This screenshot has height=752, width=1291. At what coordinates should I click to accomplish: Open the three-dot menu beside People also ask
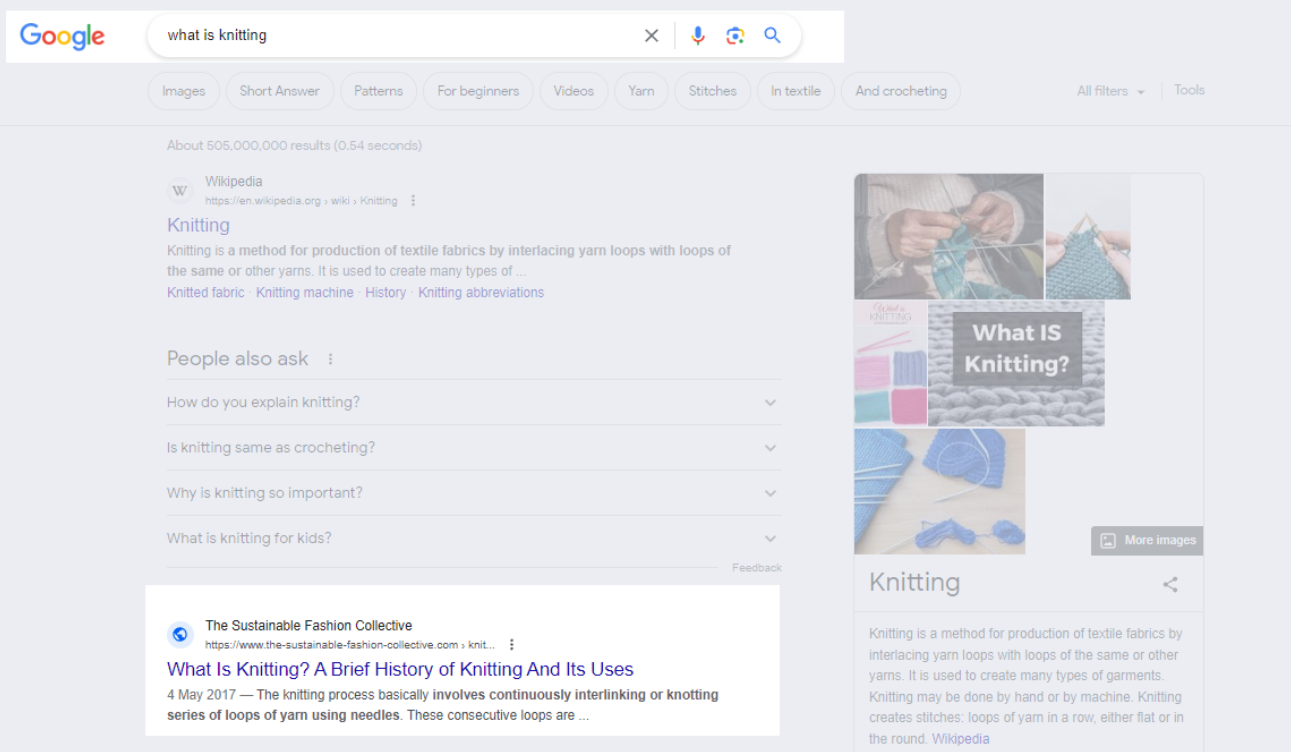[x=330, y=358]
